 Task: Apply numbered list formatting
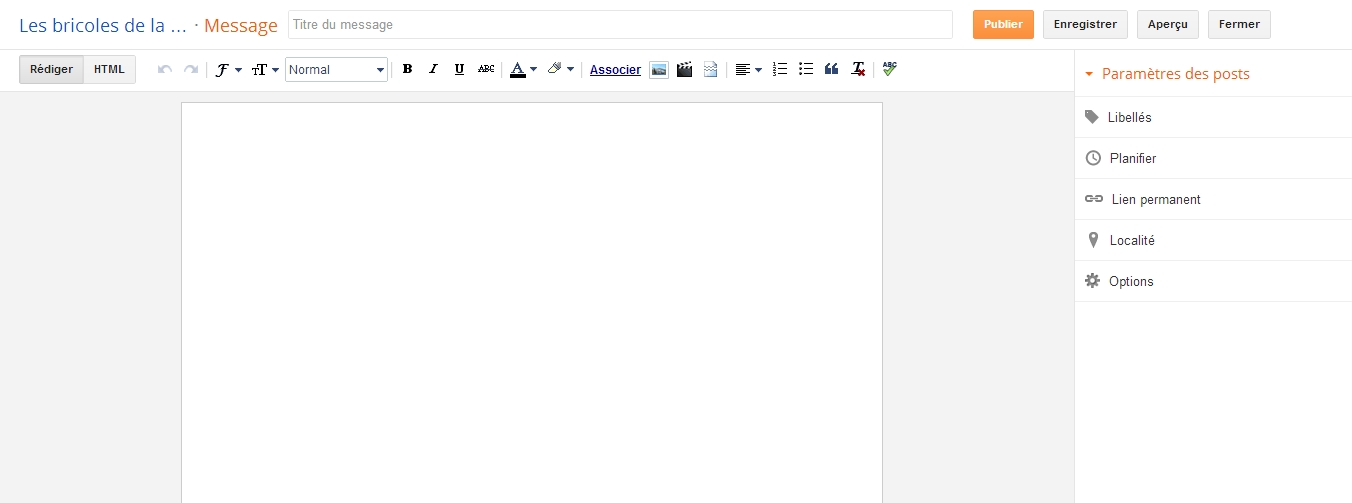781,69
